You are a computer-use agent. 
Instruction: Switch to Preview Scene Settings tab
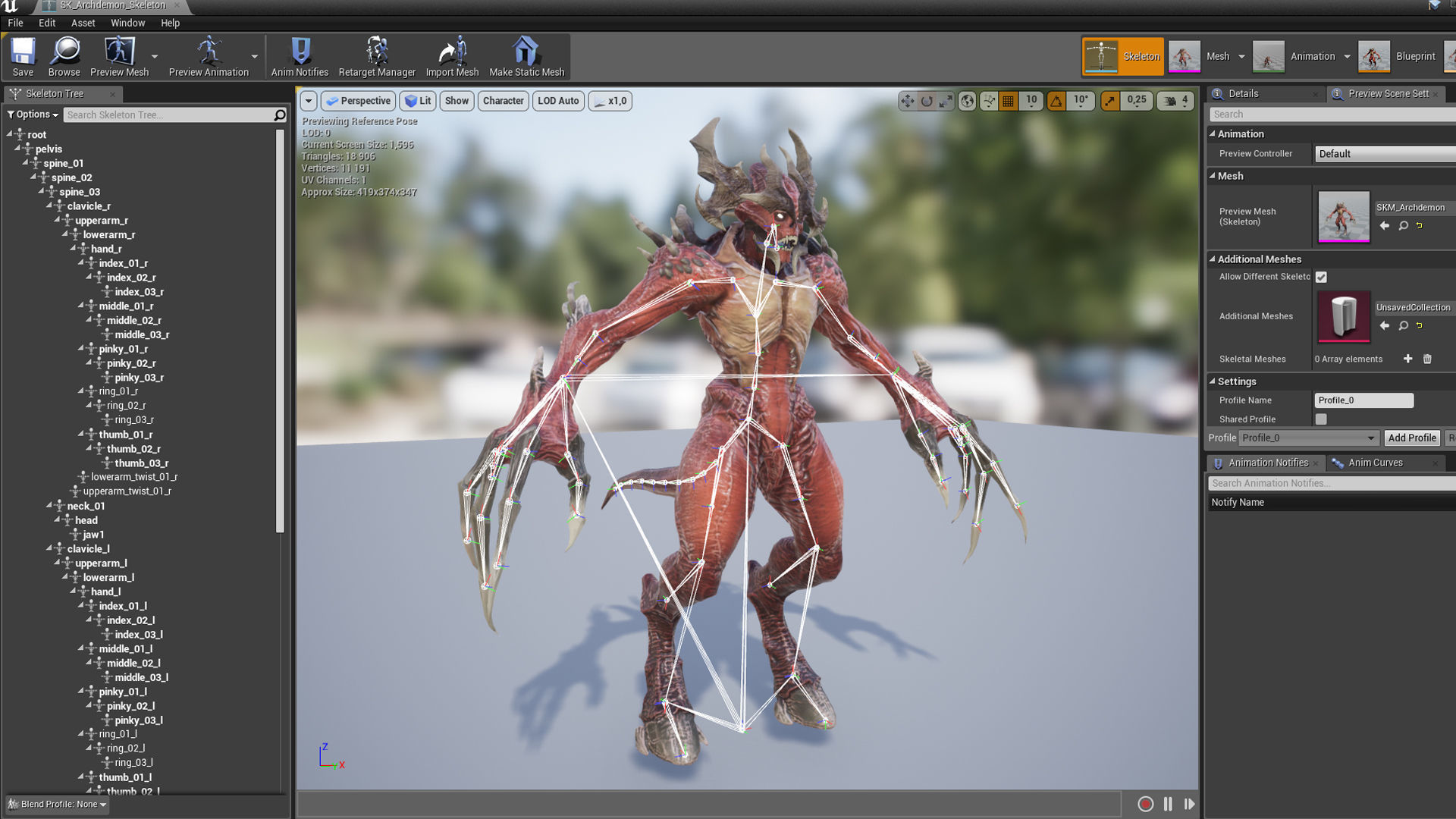click(1387, 93)
